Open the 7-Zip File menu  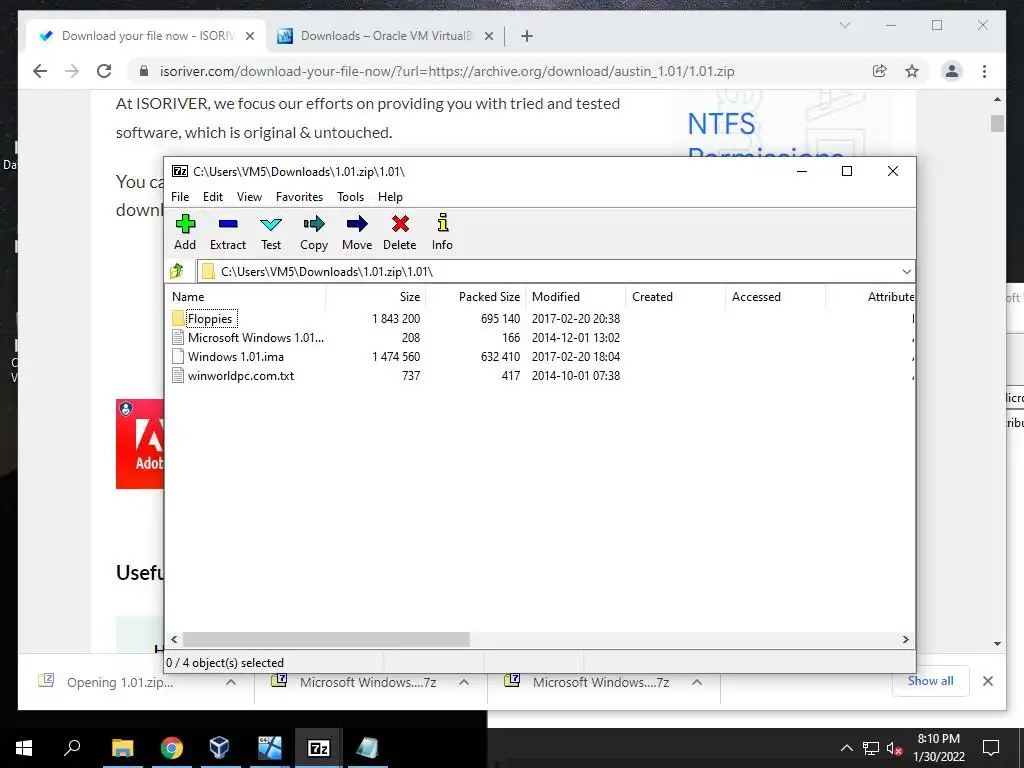tap(180, 197)
